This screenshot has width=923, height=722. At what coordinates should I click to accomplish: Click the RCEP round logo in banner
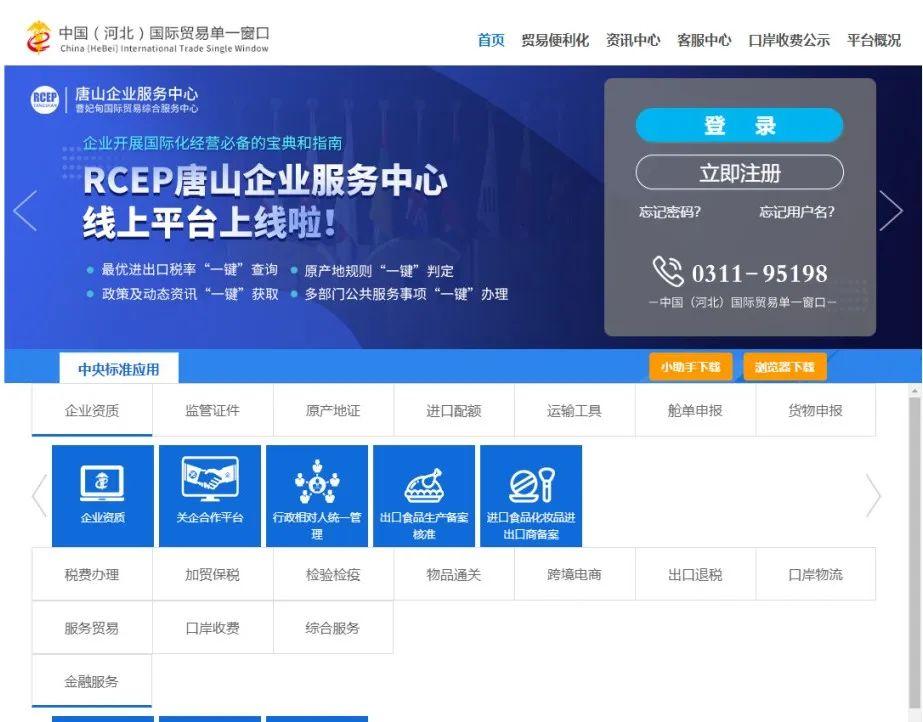(45, 99)
